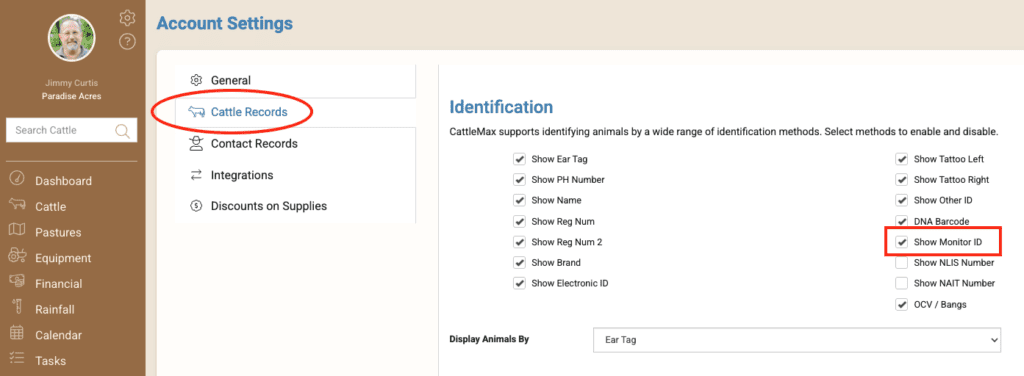This screenshot has width=1024, height=376.
Task: Toggle Show Tattoo Right checkbox
Action: click(x=902, y=180)
